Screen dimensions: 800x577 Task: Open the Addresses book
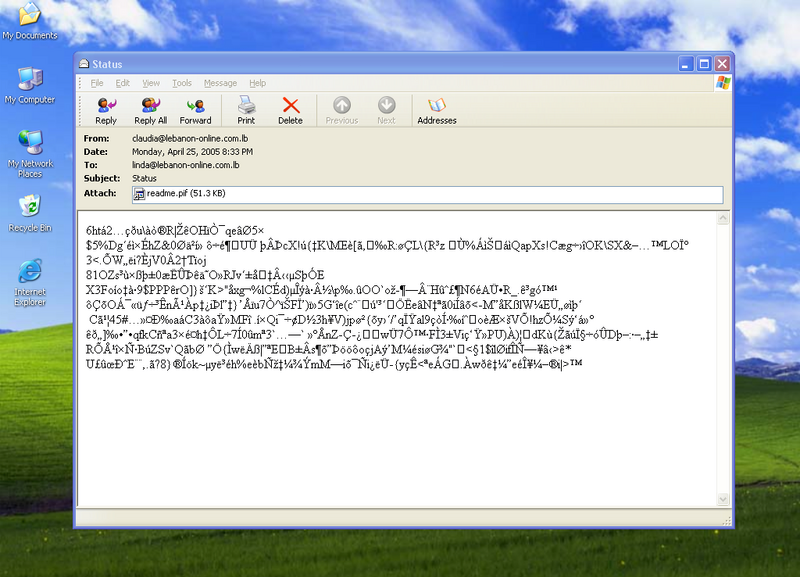[x=437, y=111]
